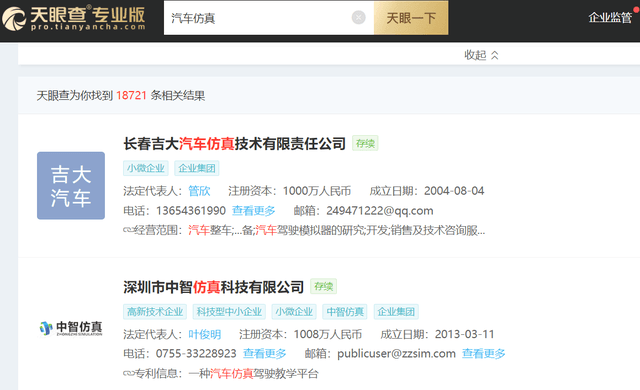The height and width of the screenshot is (390, 640).
Task: Select registered capital 1008万人民币
Action: (x=328, y=335)
